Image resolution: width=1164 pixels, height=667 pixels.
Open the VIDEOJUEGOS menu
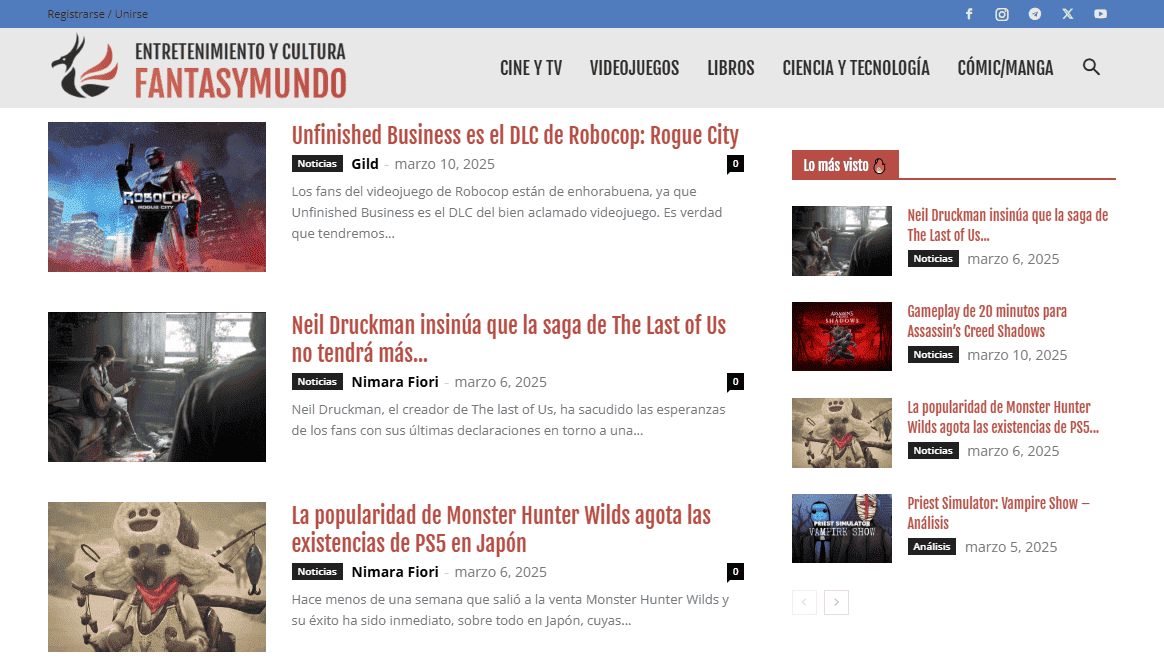[x=634, y=68]
